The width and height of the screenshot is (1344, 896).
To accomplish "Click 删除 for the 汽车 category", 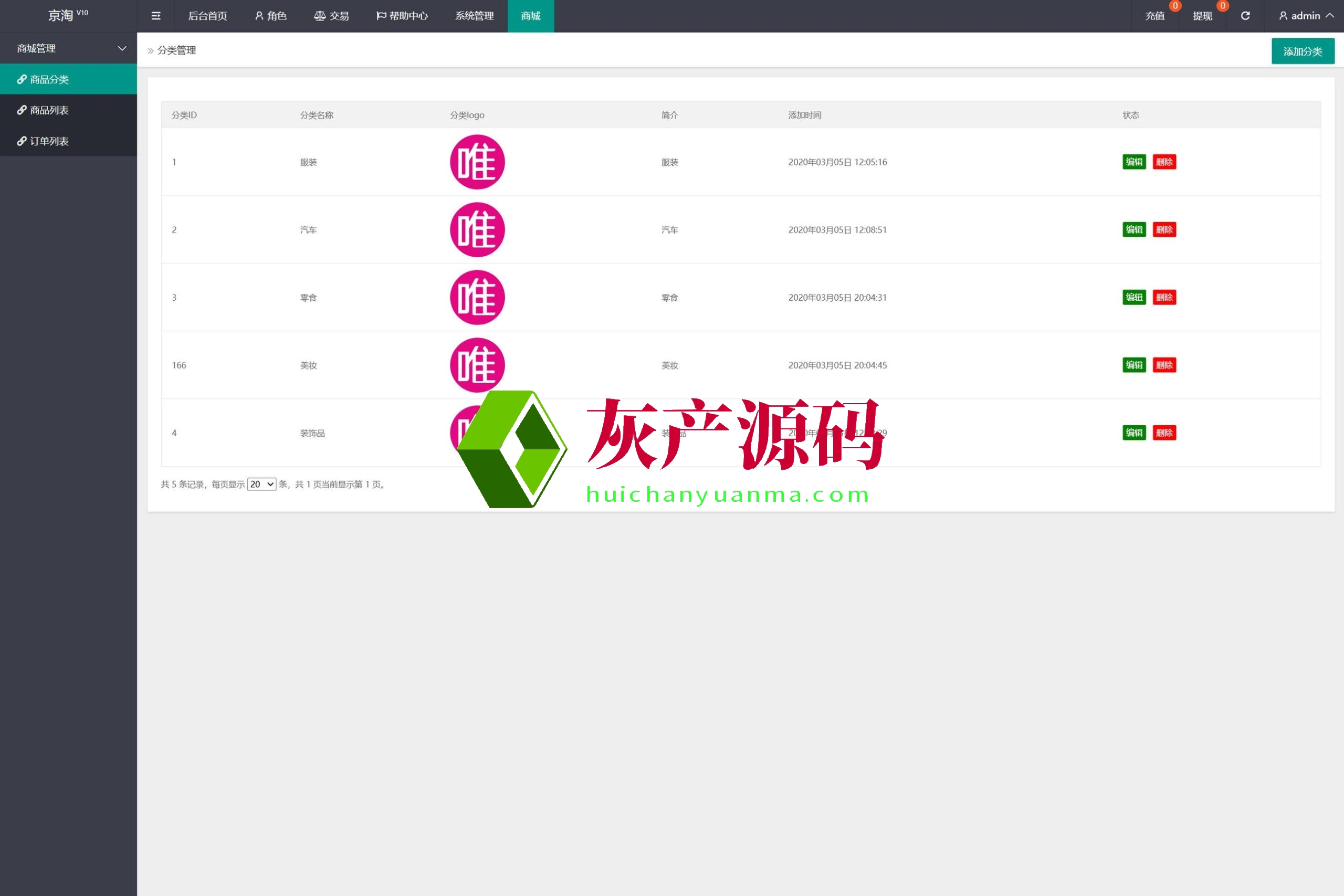I will (1164, 230).
